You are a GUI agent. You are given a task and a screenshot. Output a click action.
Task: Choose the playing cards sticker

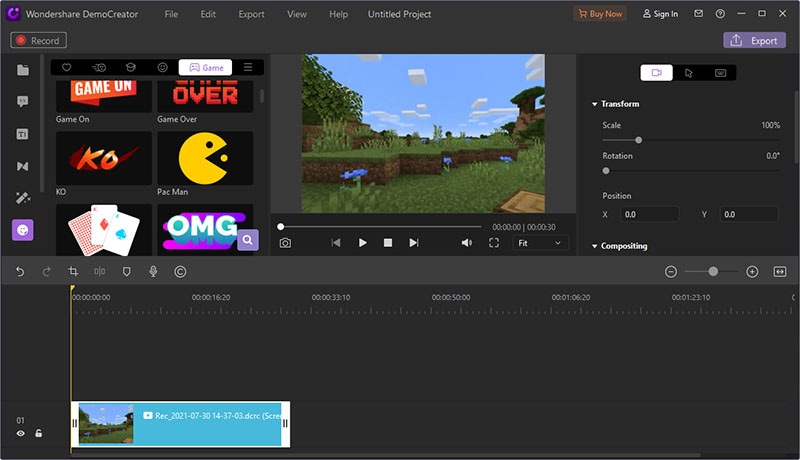click(104, 229)
